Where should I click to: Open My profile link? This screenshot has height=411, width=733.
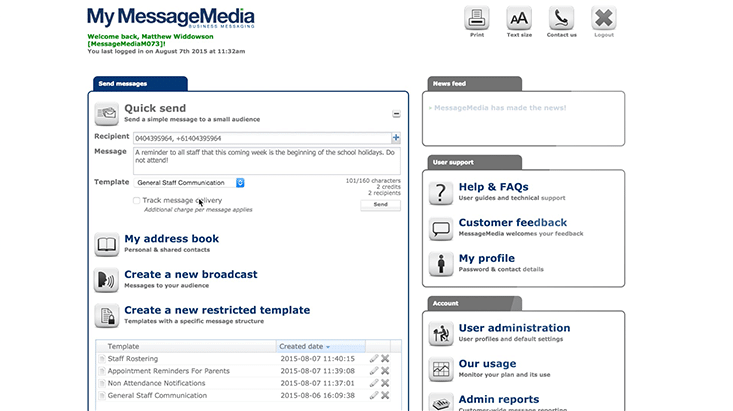(487, 259)
